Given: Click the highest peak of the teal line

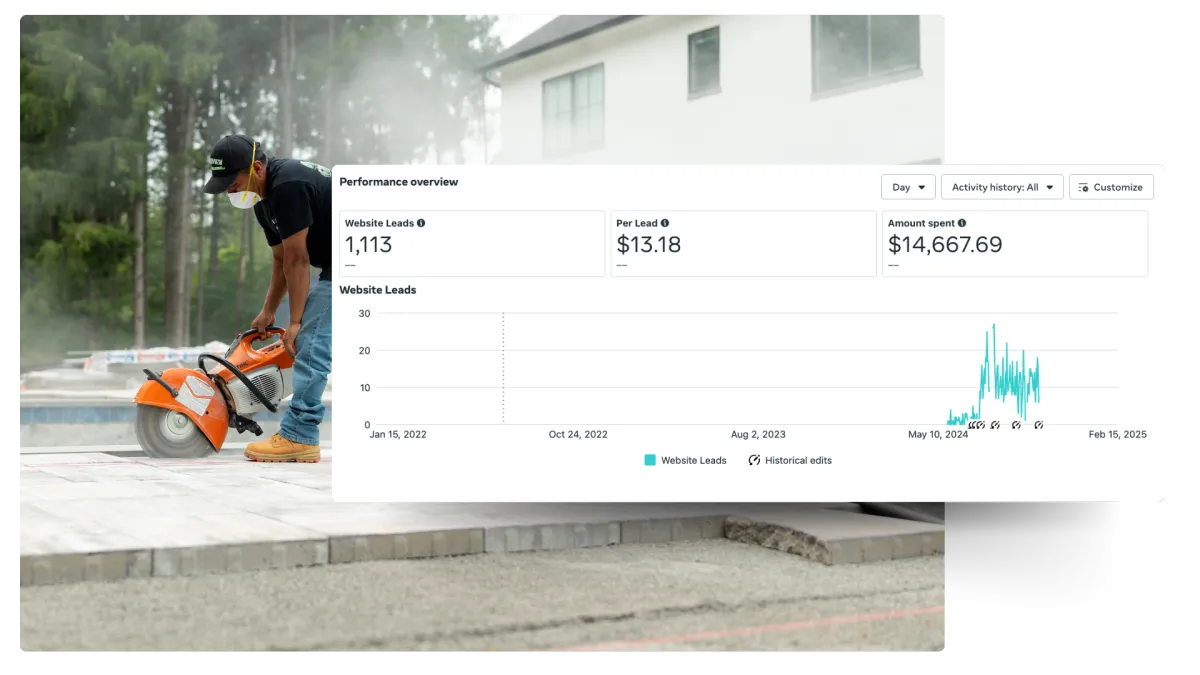Looking at the screenshot, I should [993, 326].
